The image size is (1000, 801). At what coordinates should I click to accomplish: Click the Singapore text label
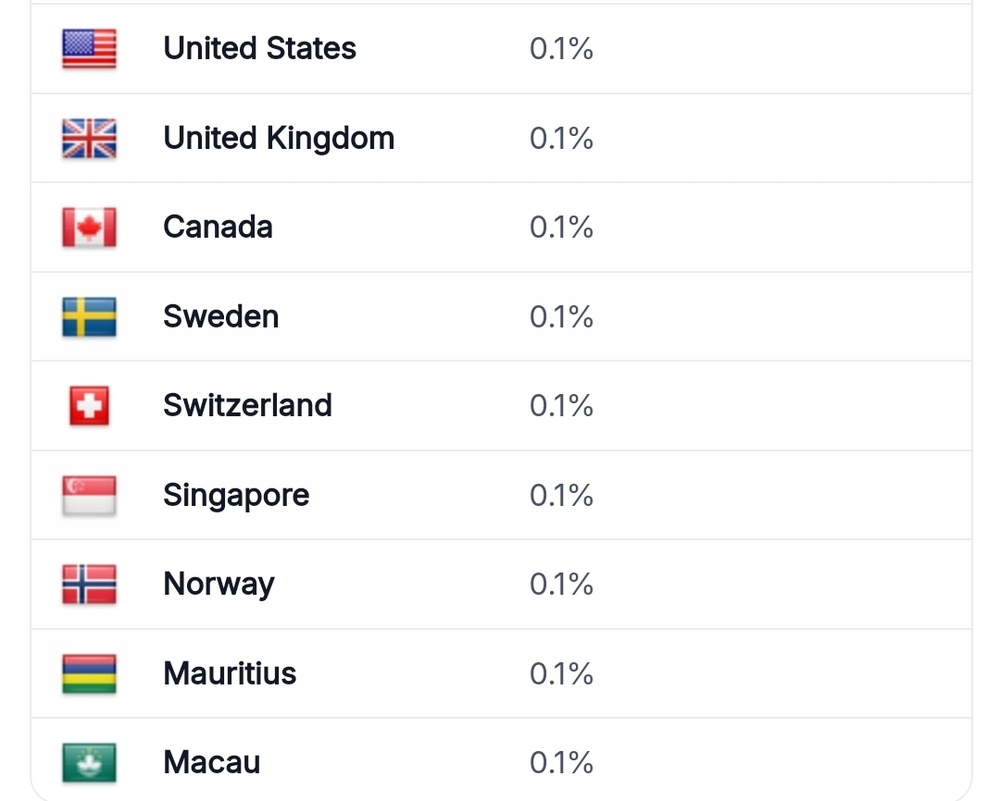pos(236,496)
